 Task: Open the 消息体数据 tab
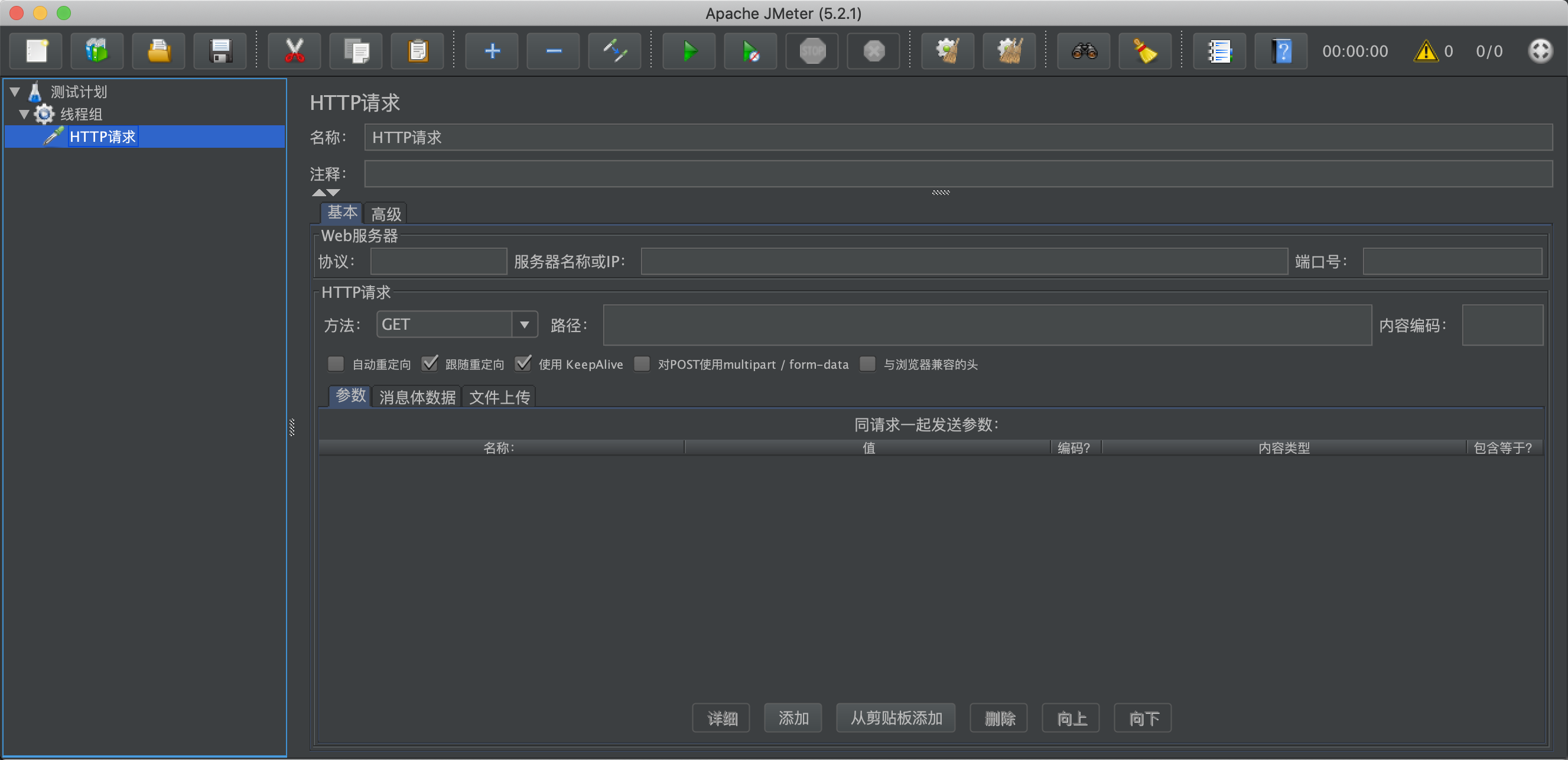[x=417, y=397]
